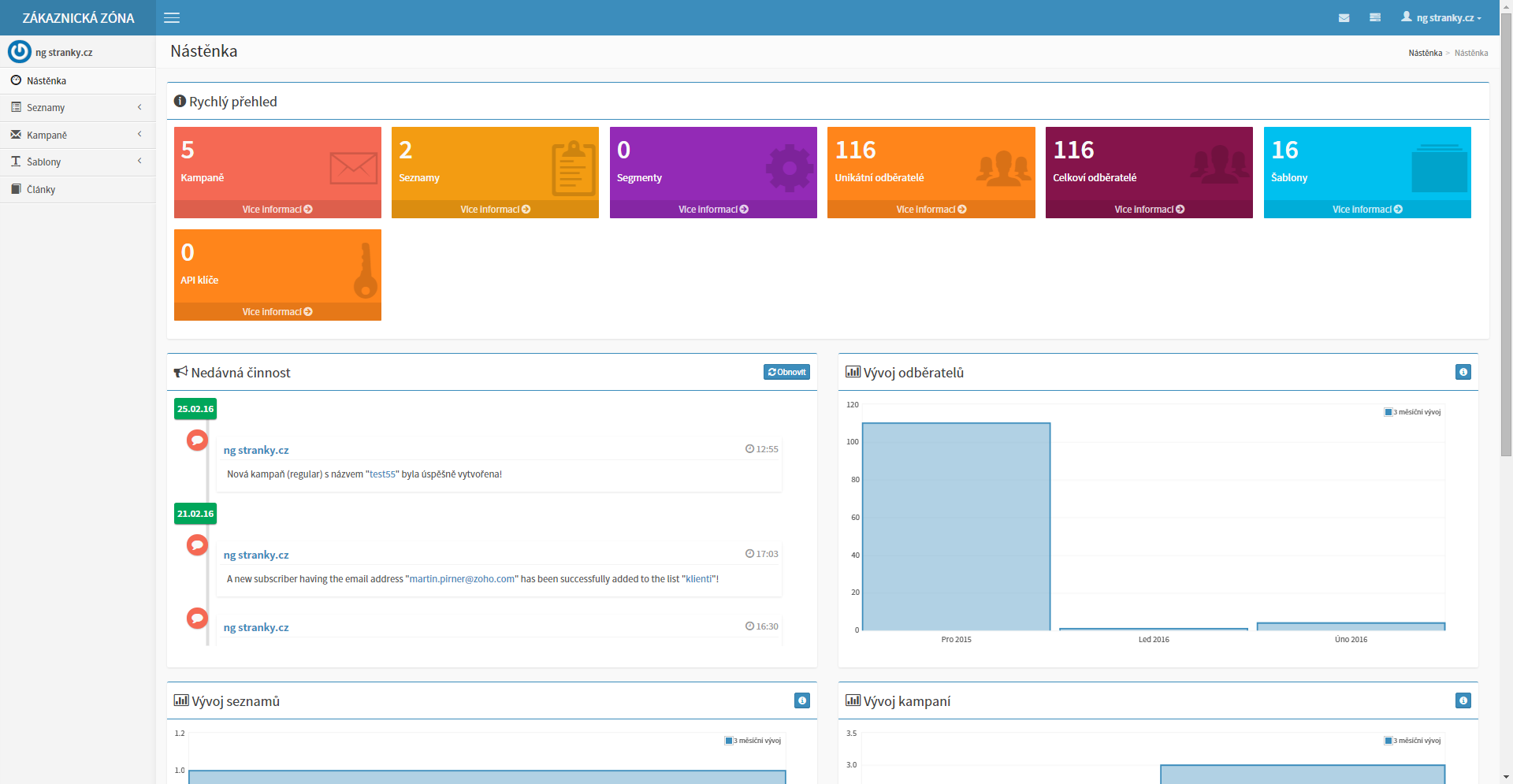The image size is (1513, 784).
Task: Click the Články book icon in sidebar
Action: 16,189
